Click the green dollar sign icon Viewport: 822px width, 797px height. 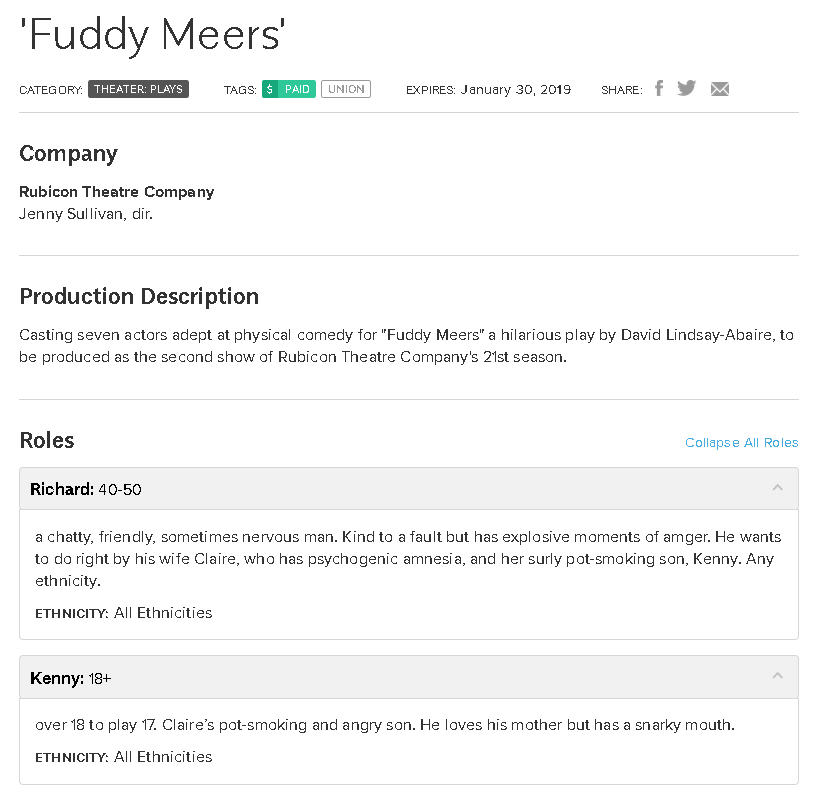pos(269,89)
